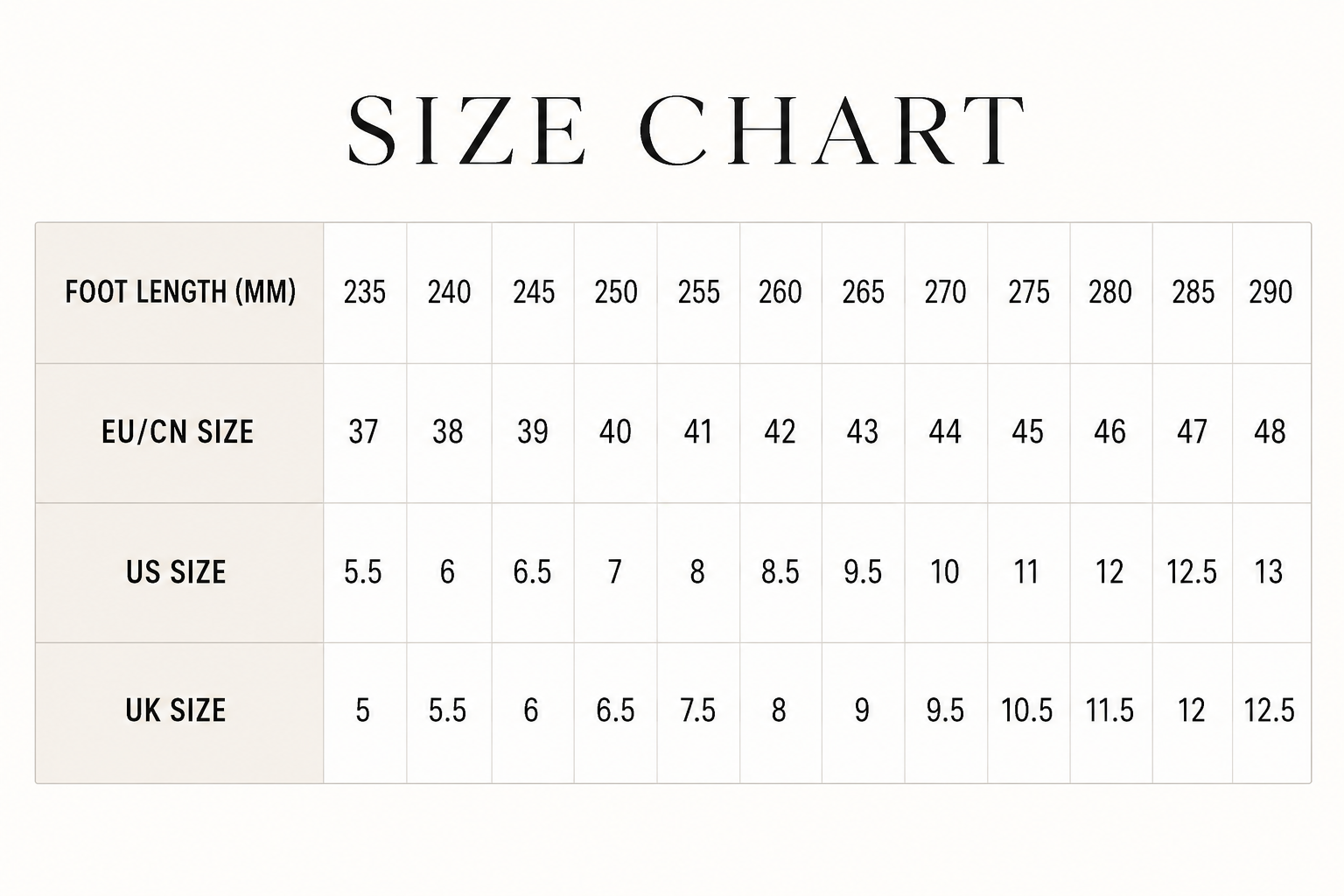The image size is (1344, 896).
Task: Click the EU/CN SIZE row header
Action: coord(179,433)
